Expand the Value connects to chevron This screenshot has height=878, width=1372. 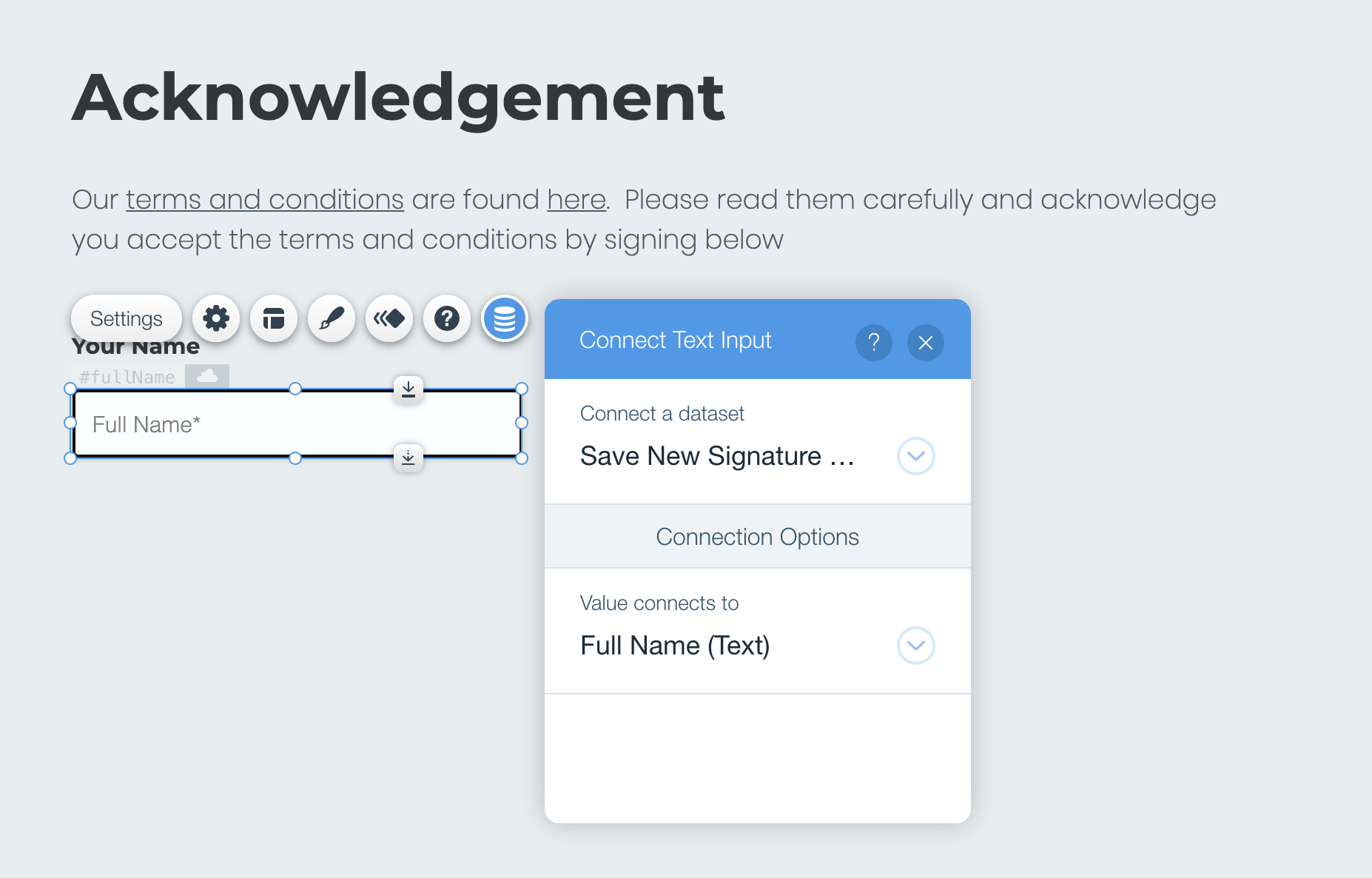(x=916, y=646)
